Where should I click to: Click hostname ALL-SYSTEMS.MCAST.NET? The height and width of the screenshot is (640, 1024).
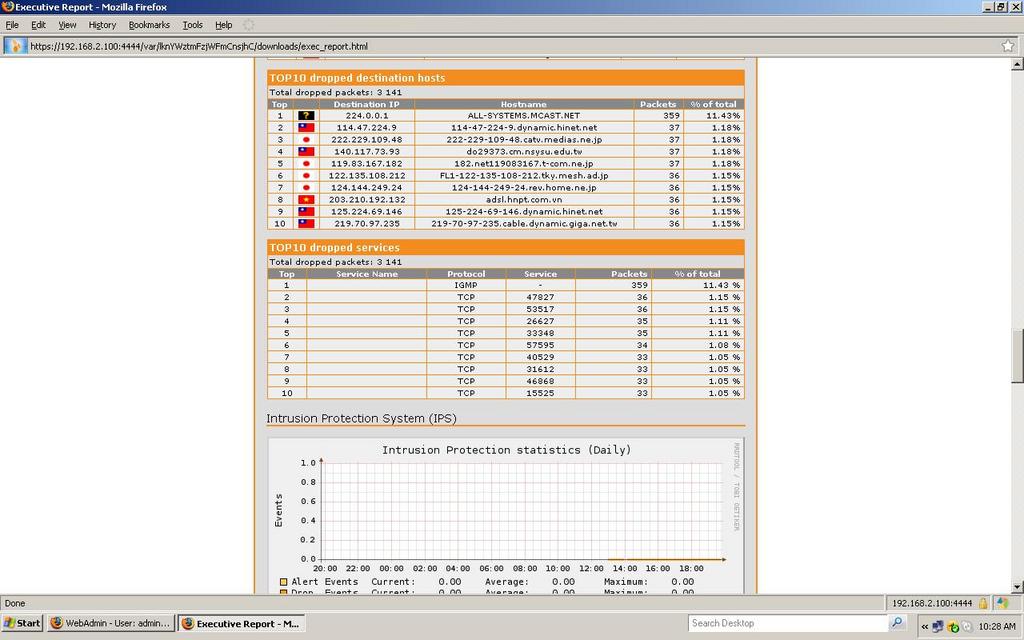click(524, 116)
